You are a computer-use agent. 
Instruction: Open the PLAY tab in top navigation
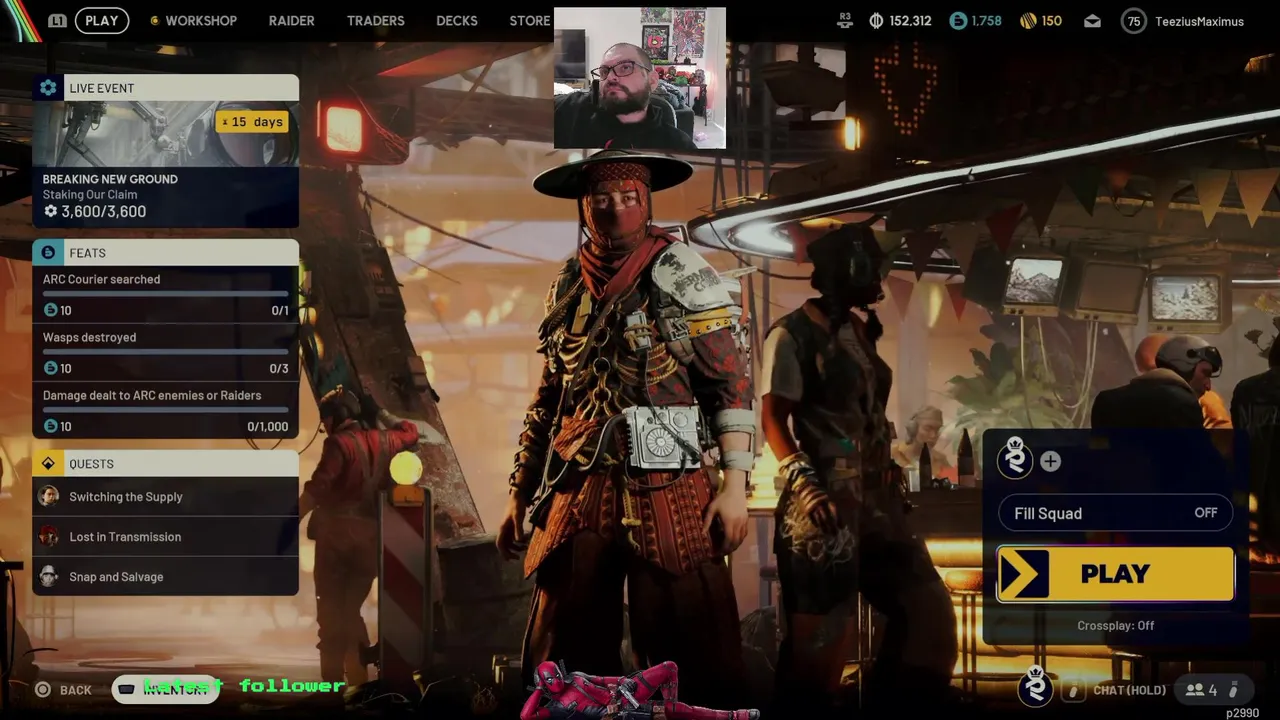pyautogui.click(x=101, y=20)
